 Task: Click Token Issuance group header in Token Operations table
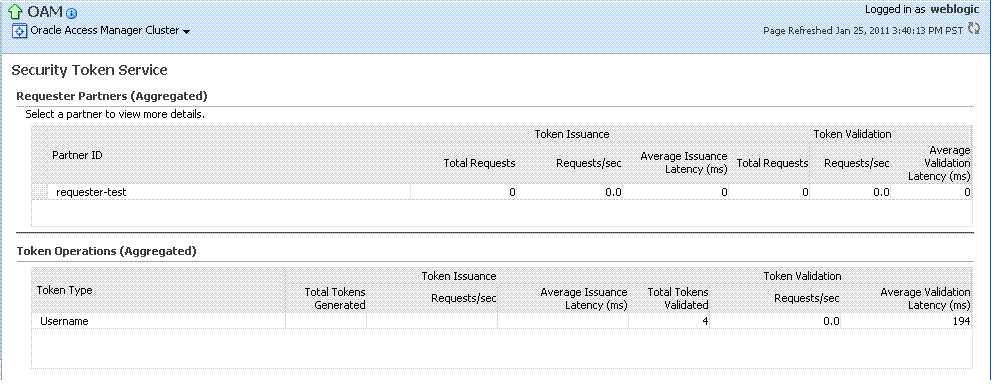pyautogui.click(x=459, y=276)
